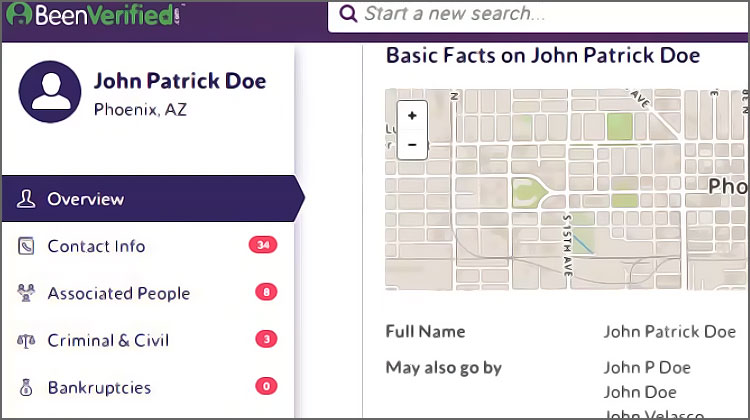Click the John Doe alias
This screenshot has height=420, width=750.
pyautogui.click(x=640, y=392)
